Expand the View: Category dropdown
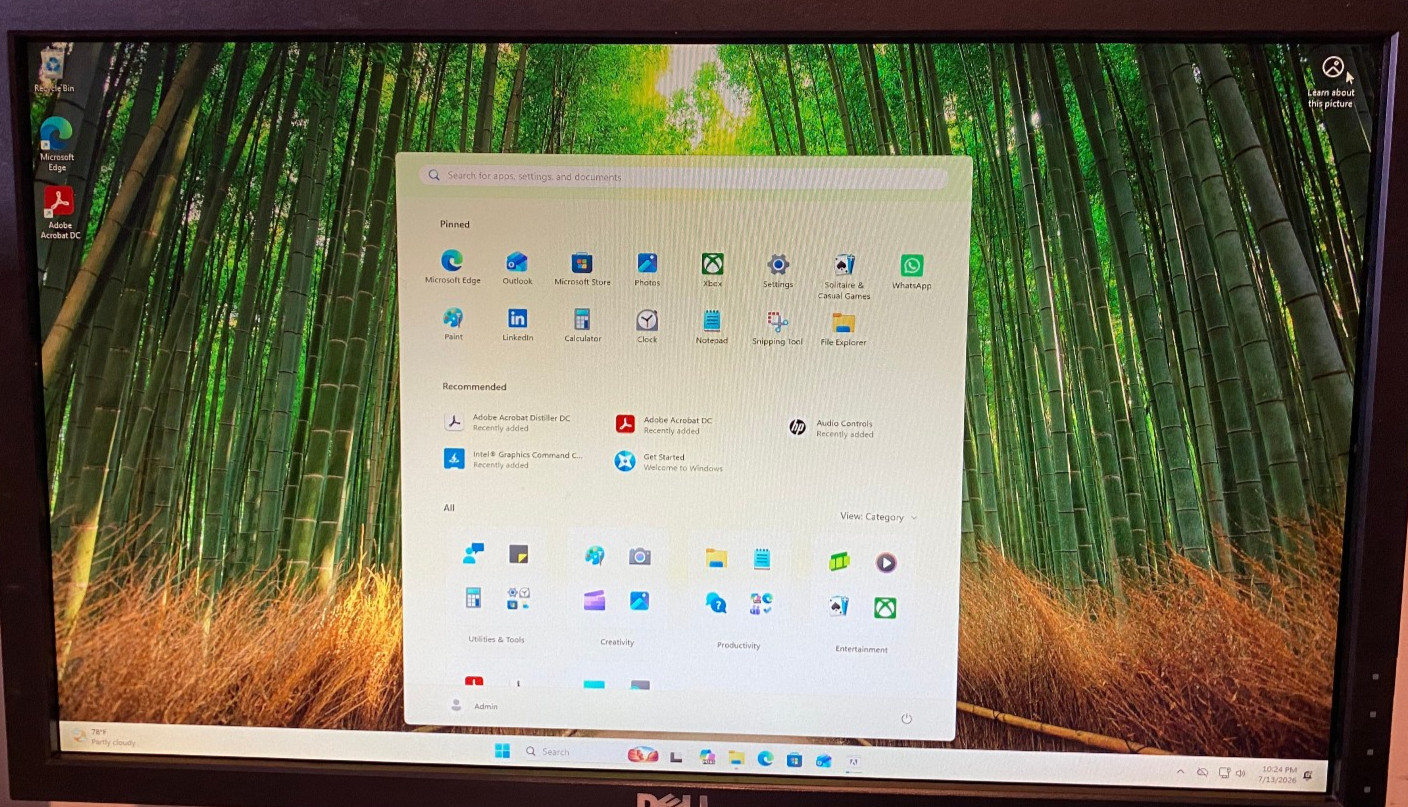 click(878, 517)
